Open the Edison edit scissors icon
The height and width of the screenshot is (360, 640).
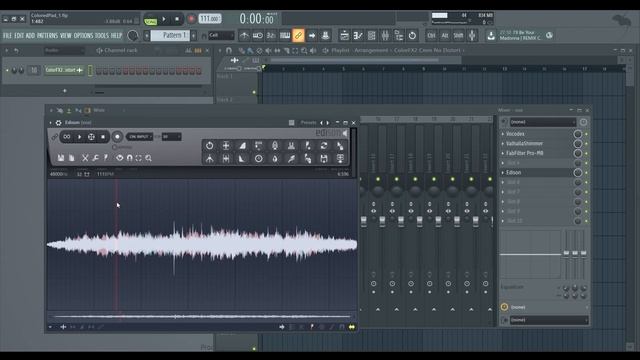[x=85, y=158]
